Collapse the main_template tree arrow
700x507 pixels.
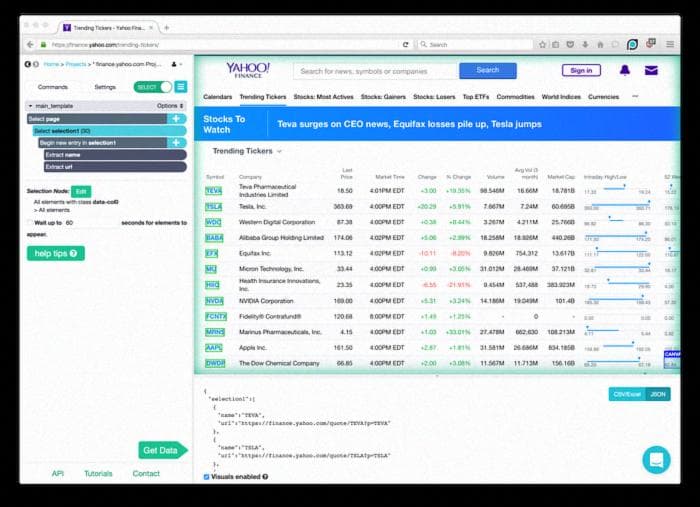pos(30,106)
